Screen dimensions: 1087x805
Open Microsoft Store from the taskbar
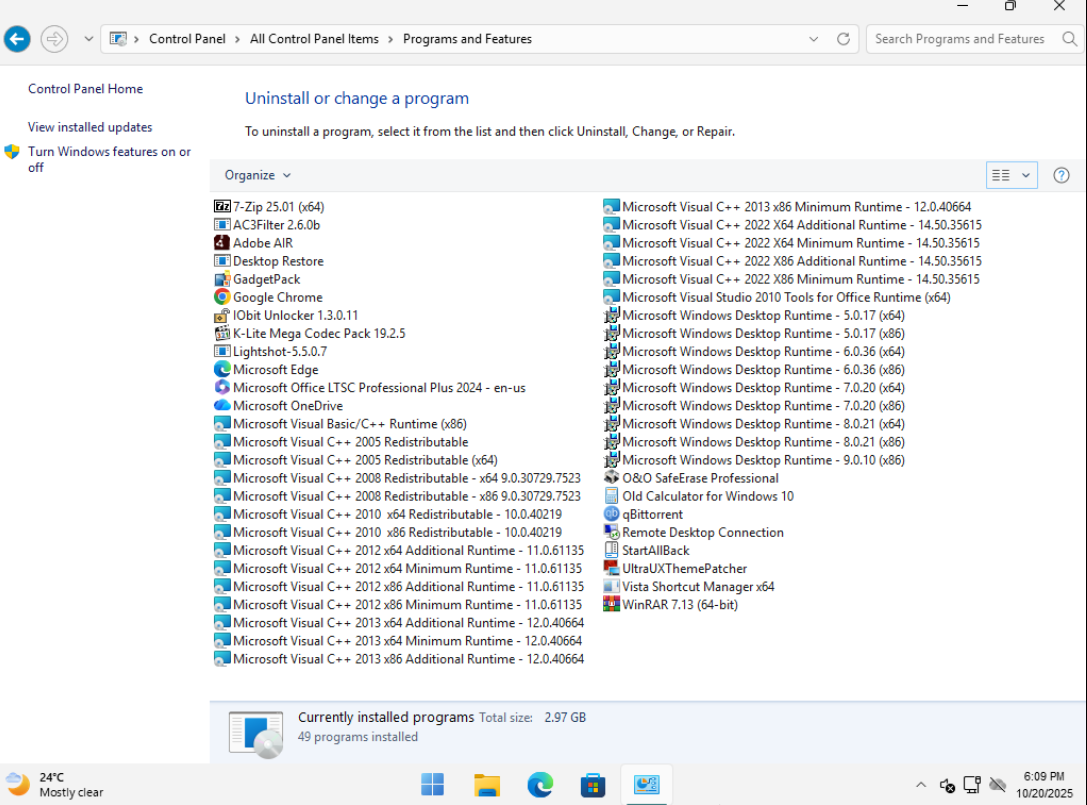pyautogui.click(x=593, y=785)
